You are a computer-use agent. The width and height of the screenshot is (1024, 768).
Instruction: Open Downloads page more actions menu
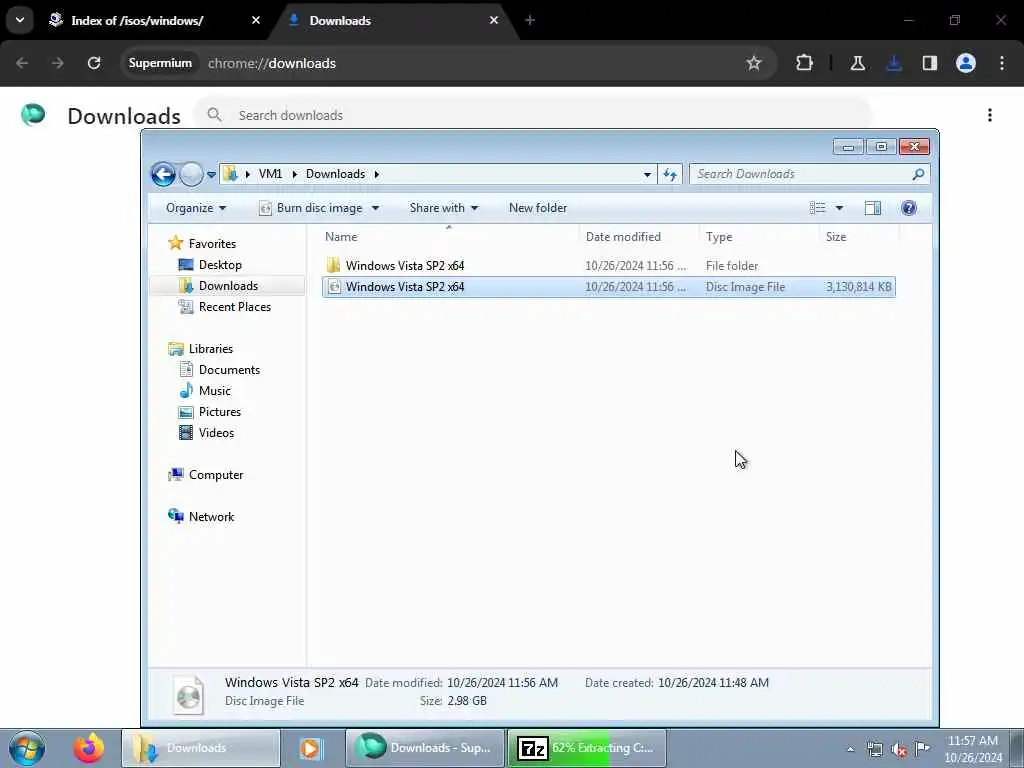990,115
